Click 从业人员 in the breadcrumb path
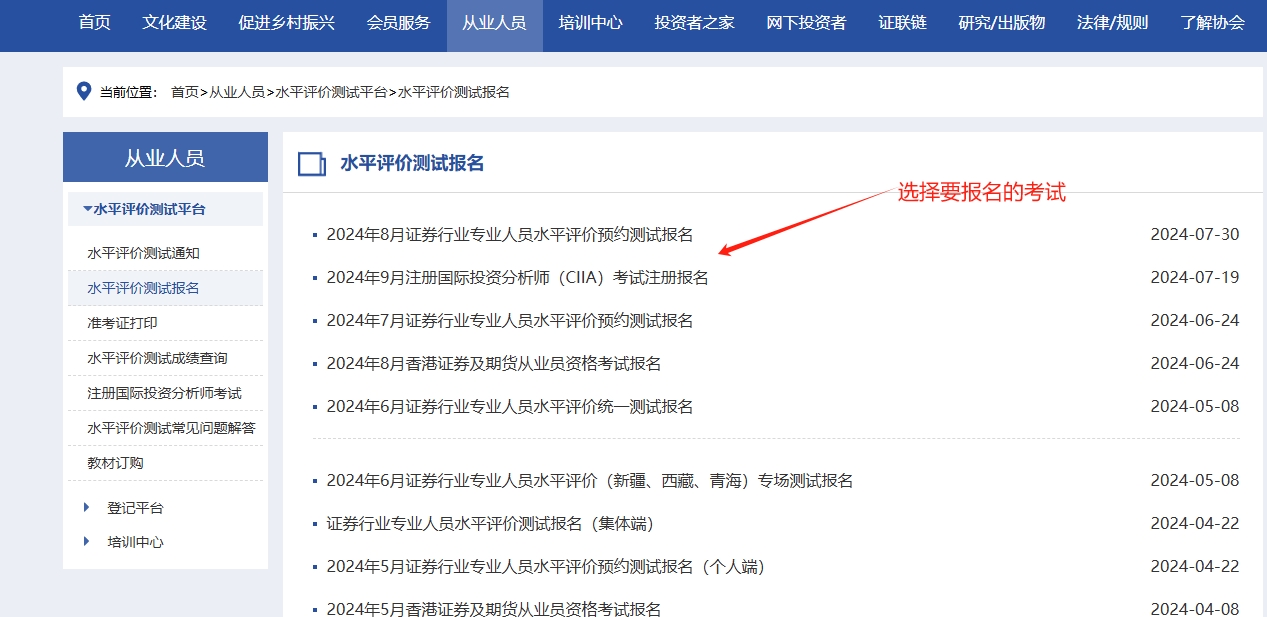Screen dimensions: 1267x617 tap(236, 92)
